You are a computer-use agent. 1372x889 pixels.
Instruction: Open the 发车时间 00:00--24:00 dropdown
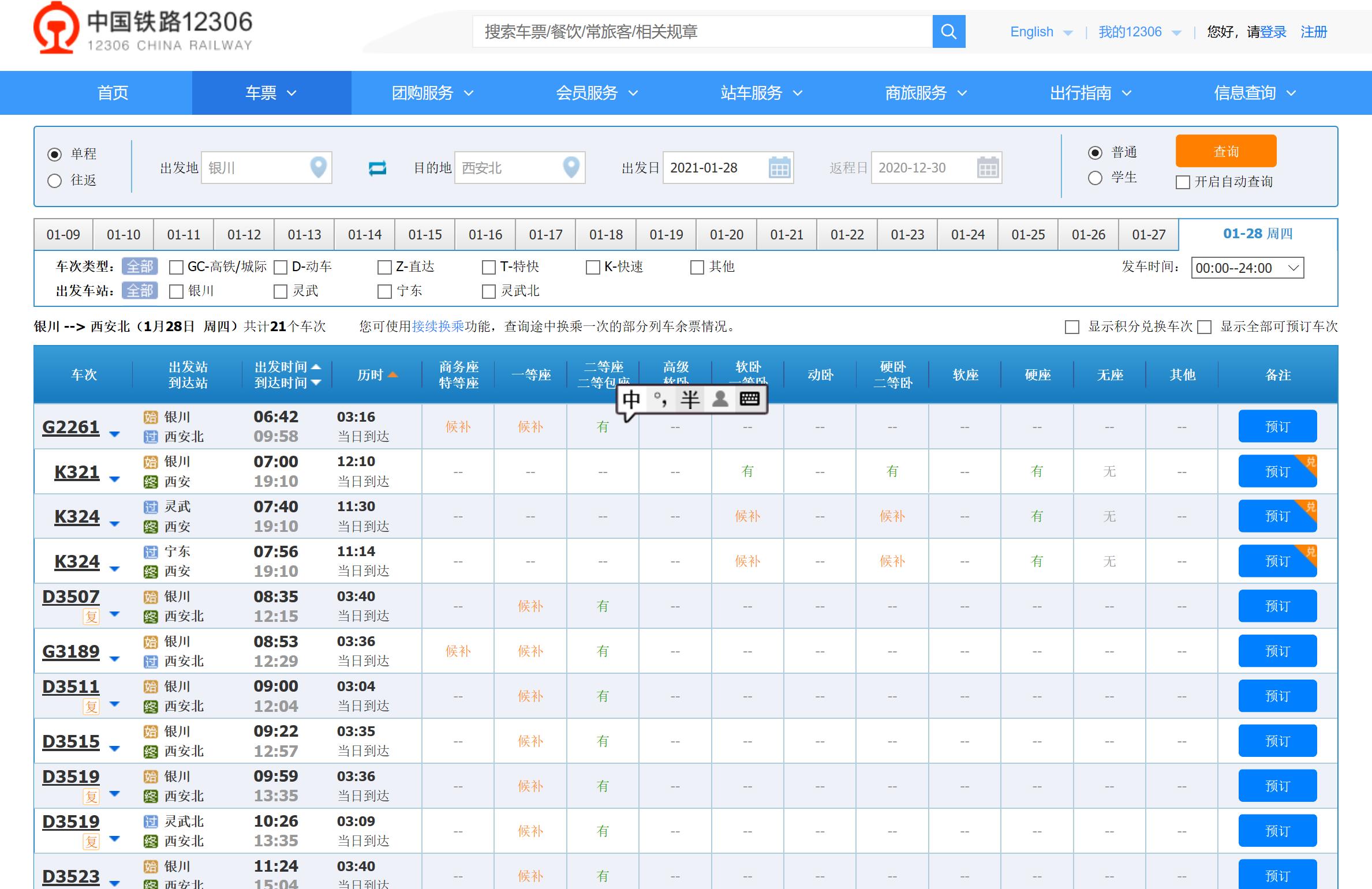point(1247,268)
